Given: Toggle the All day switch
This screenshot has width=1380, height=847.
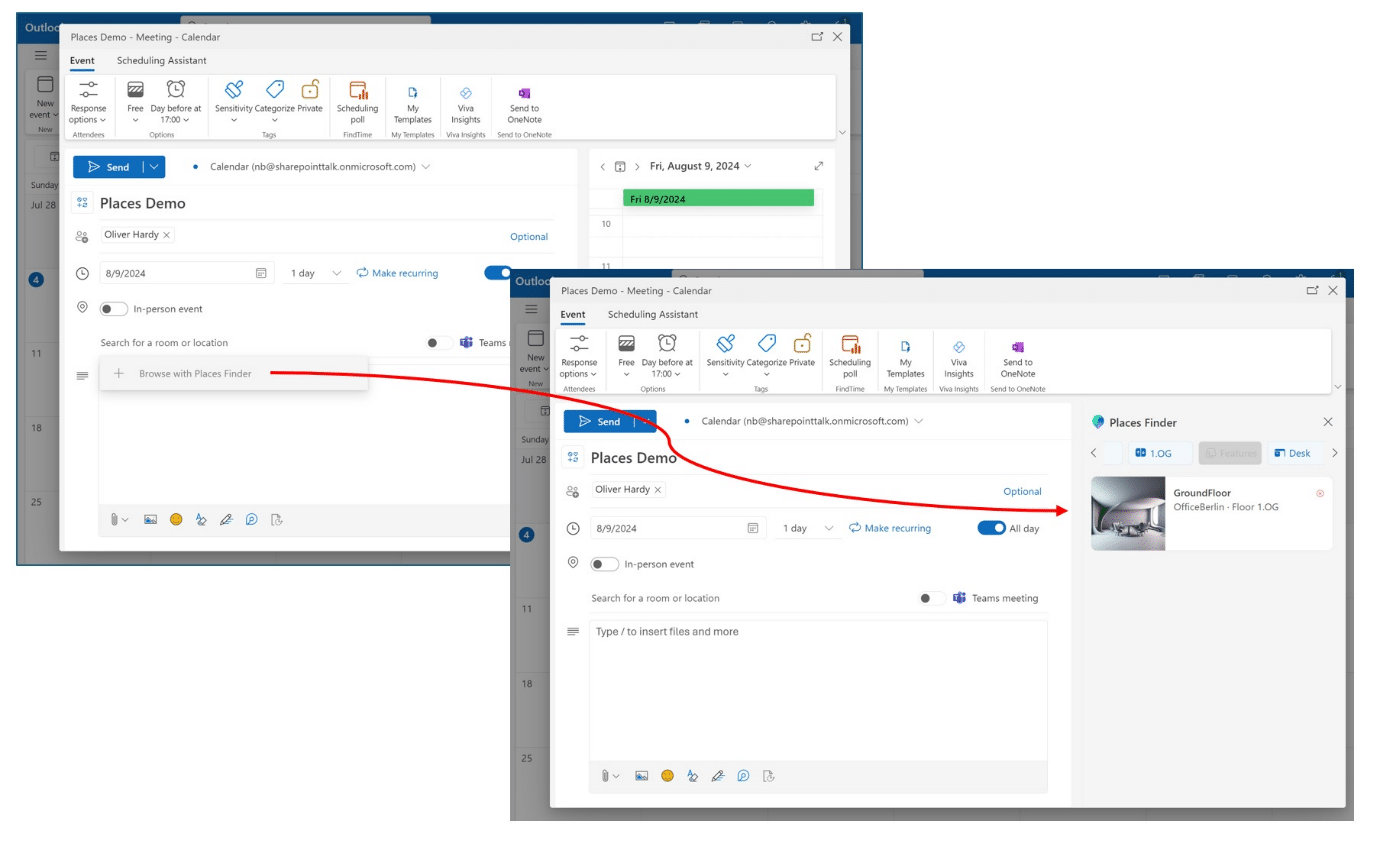Looking at the screenshot, I should (x=991, y=528).
